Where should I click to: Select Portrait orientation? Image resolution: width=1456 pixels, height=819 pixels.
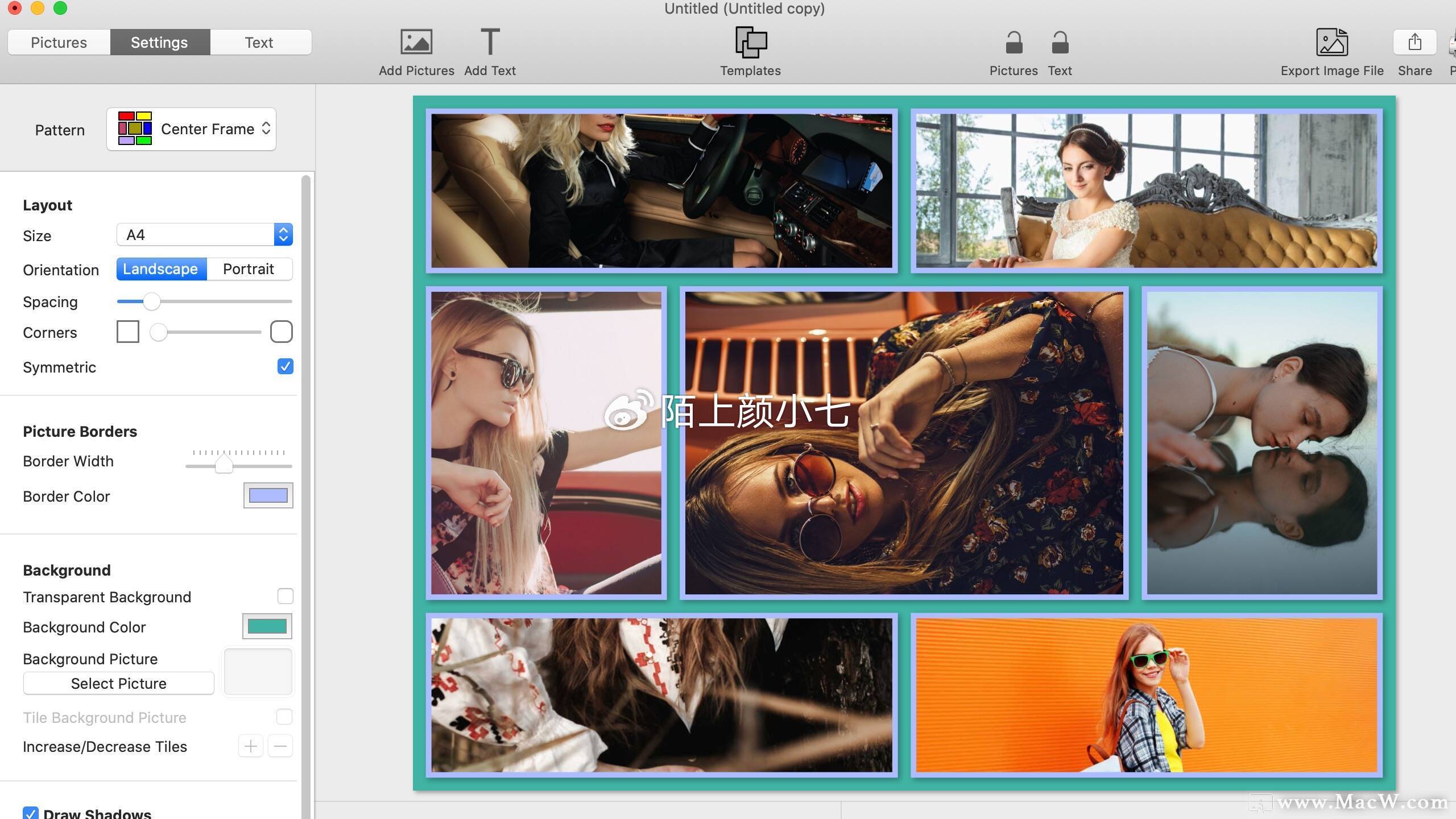tap(249, 269)
